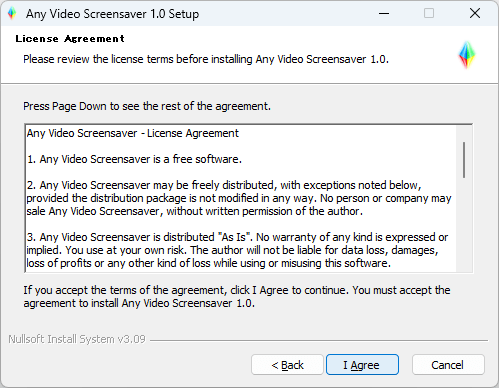Screen dimensions: 499x388
Task: Click inside clause 3 'As Is' warranty paragraph
Action: 237,250
